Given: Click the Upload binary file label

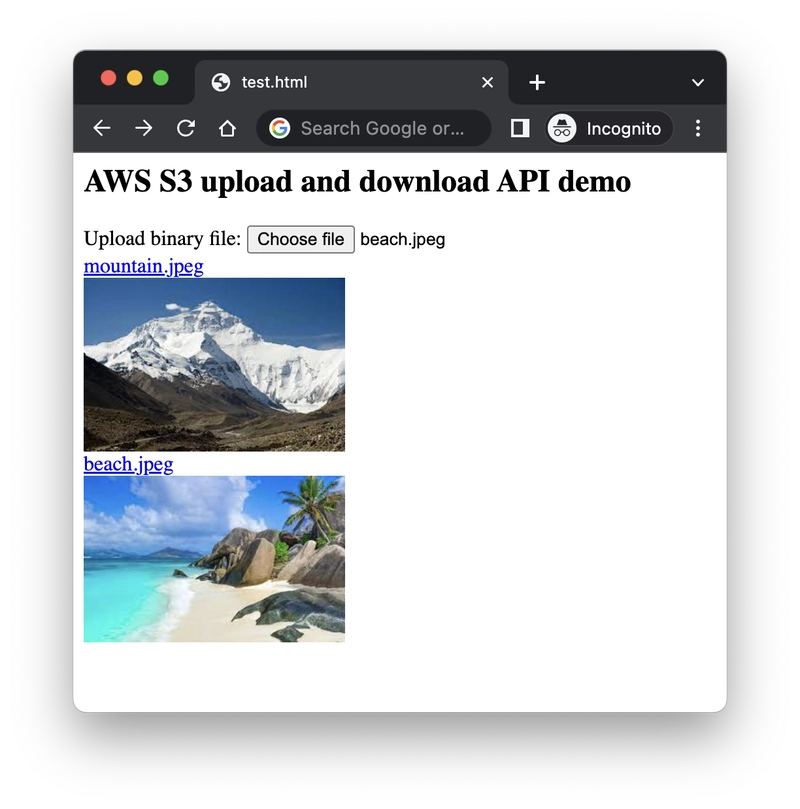Looking at the screenshot, I should coord(162,239).
